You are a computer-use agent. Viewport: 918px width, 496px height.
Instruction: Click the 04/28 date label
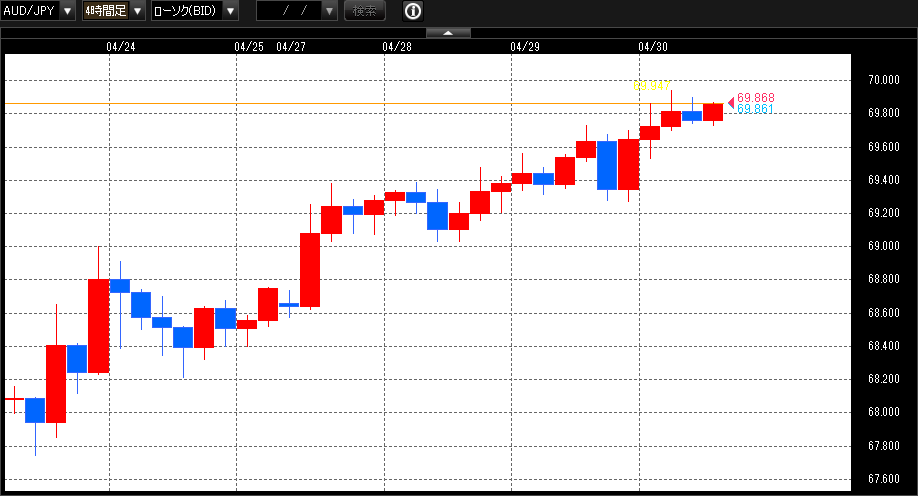397,46
